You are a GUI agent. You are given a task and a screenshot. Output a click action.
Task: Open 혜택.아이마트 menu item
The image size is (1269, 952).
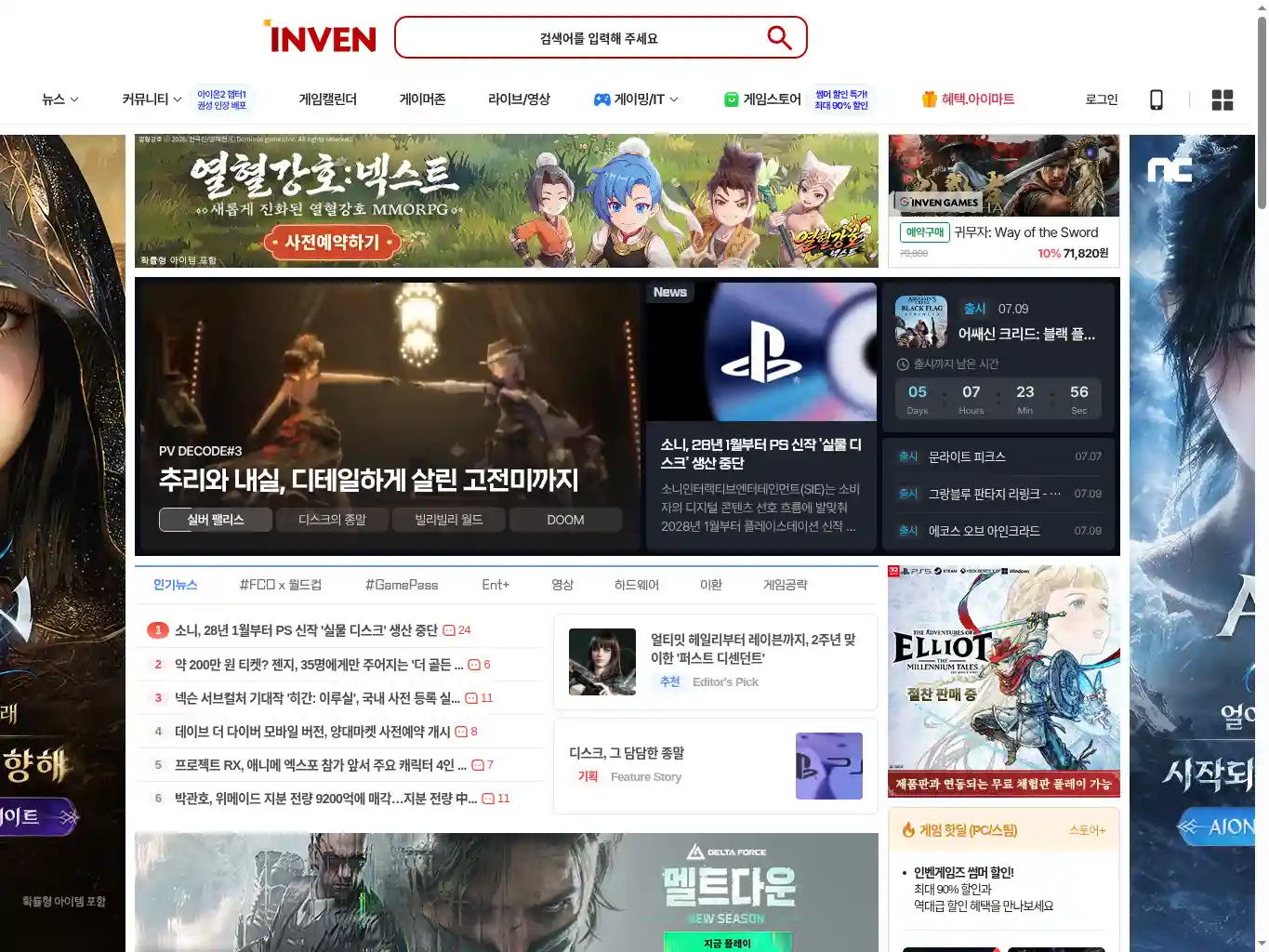[978, 99]
